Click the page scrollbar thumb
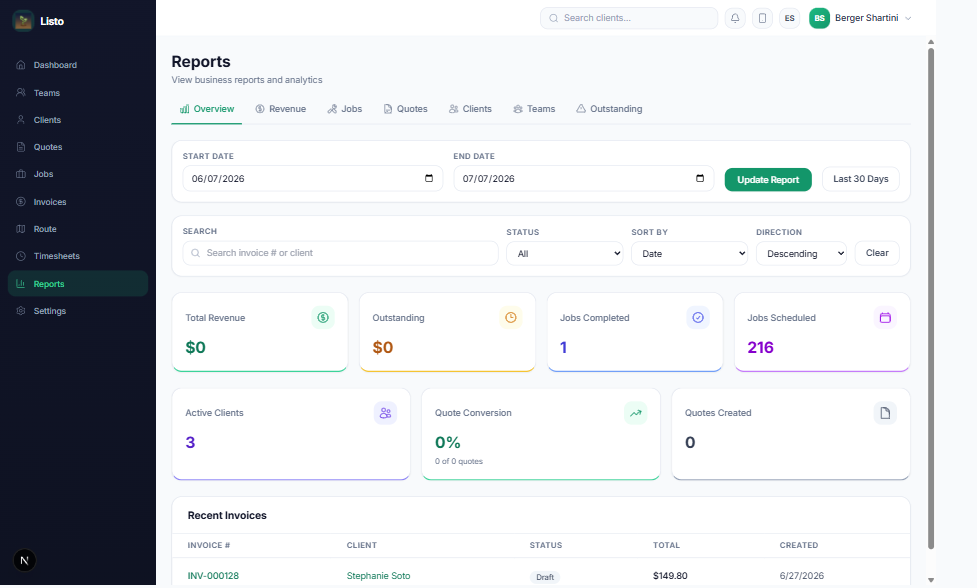 coord(931,298)
